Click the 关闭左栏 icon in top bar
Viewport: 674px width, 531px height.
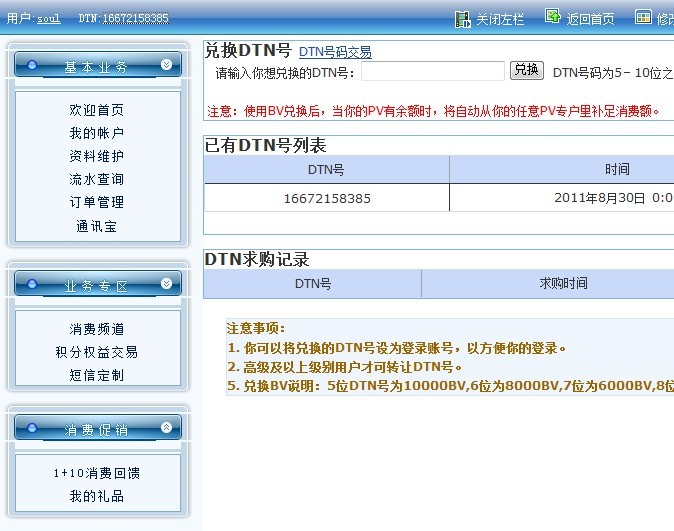point(463,19)
